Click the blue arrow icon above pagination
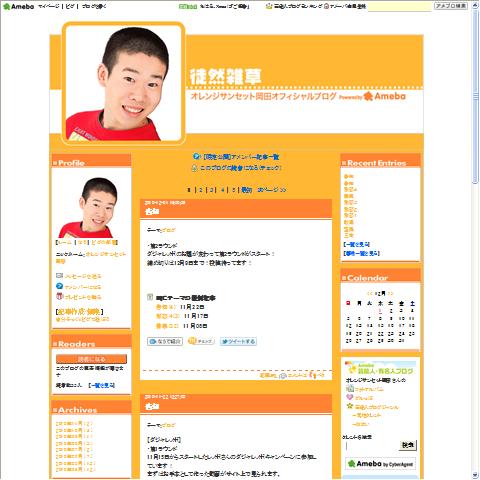480x480 pixels. click(197, 156)
